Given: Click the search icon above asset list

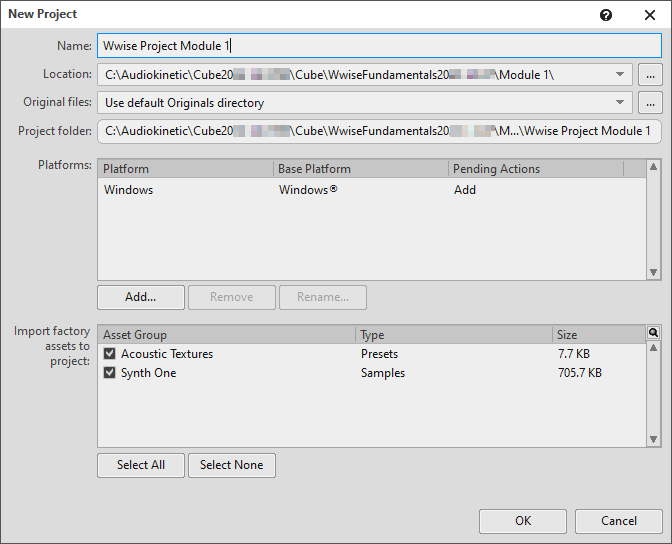Looking at the screenshot, I should 653,333.
